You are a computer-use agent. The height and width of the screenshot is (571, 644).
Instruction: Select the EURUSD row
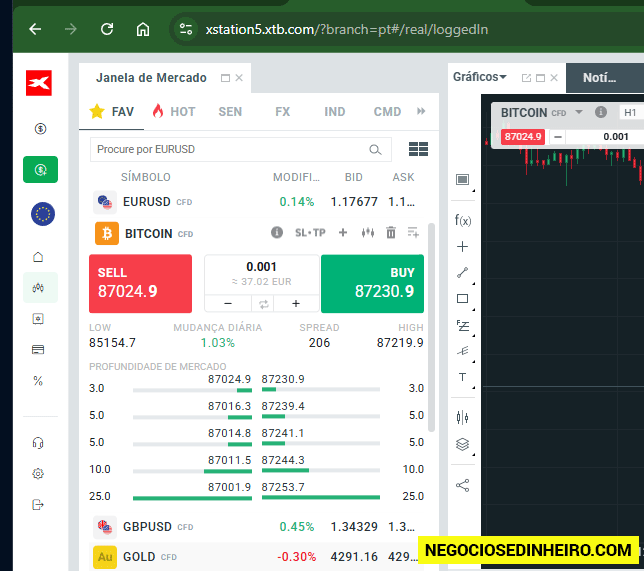[258, 202]
